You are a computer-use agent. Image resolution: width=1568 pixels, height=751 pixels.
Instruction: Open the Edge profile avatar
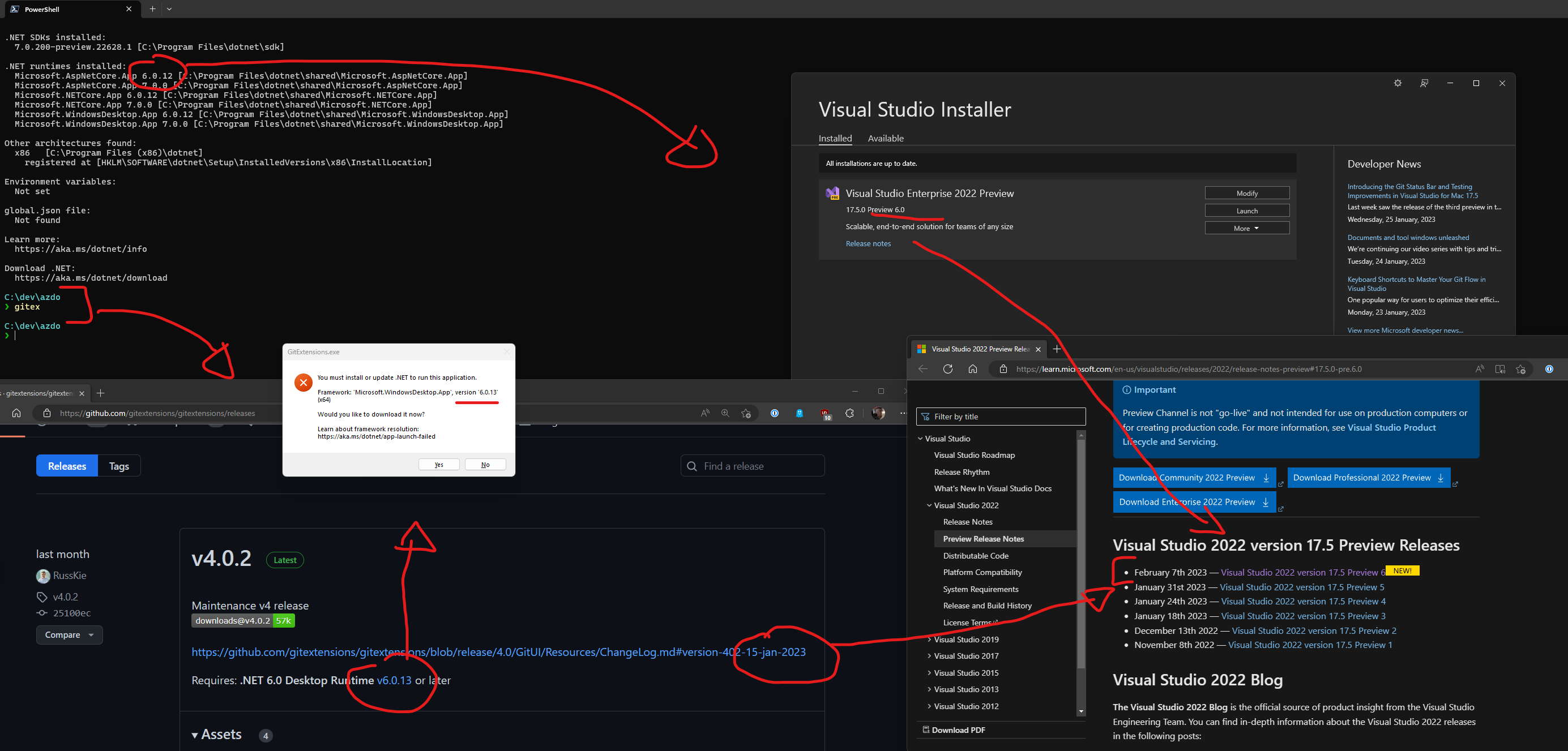879,414
